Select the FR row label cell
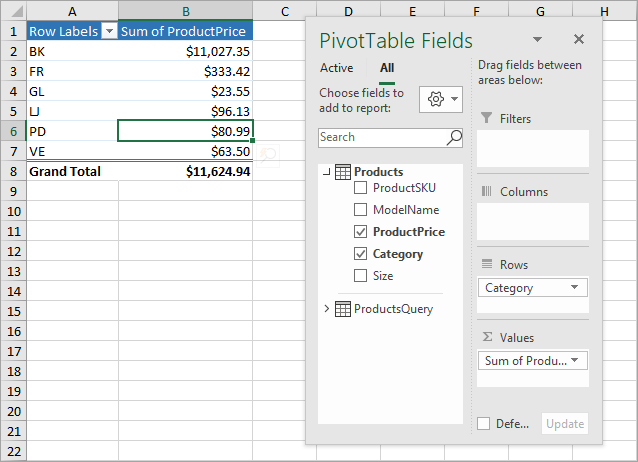Image resolution: width=638 pixels, height=462 pixels. [72, 71]
